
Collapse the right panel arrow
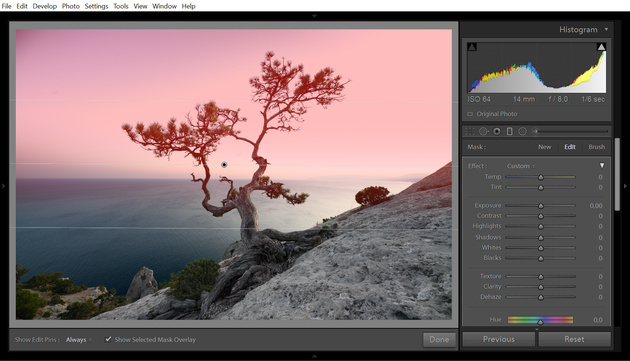(x=625, y=186)
